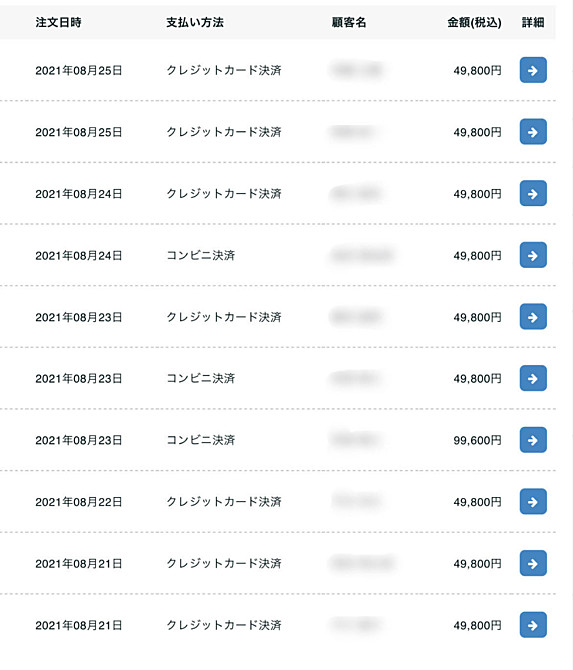The image size is (573, 670).
Task: Click the 顧客名 column header
Action: (x=349, y=22)
